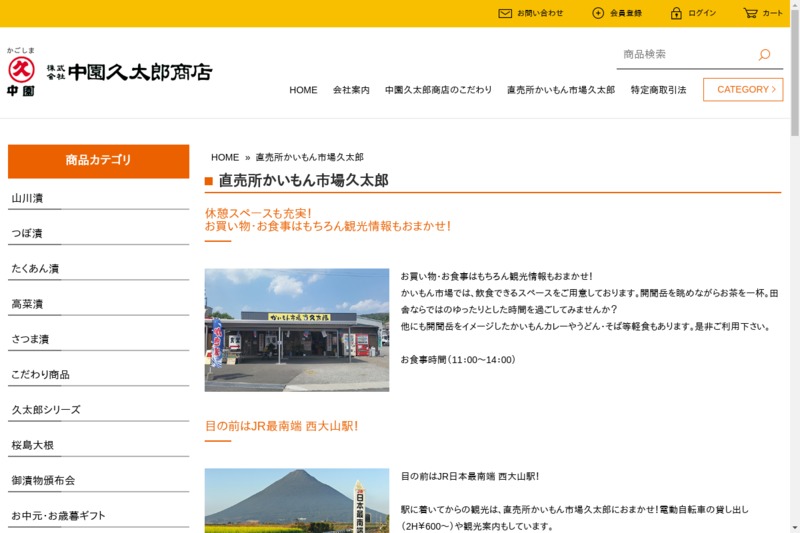Screen dimensions: 800x533
Task: Click the envelope contact icon
Action: click(x=505, y=13)
